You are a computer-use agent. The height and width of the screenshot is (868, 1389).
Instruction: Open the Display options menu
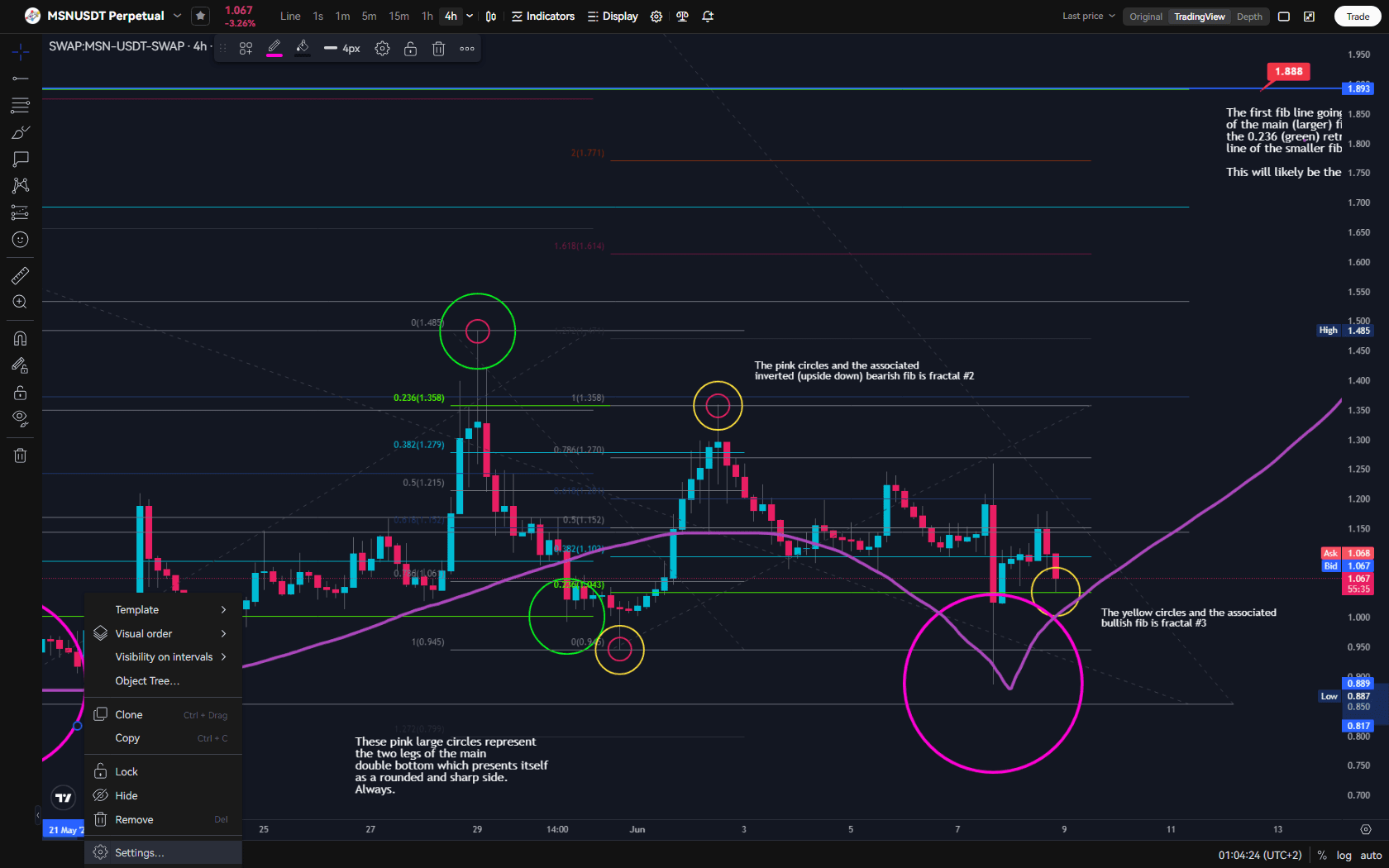tap(613, 16)
